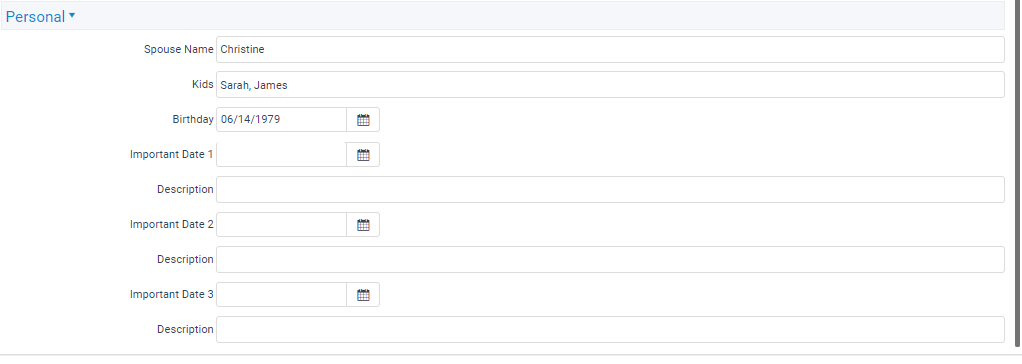Click the Description field below Important Date 3
Image resolution: width=1022 pixels, height=364 pixels.
(x=610, y=329)
